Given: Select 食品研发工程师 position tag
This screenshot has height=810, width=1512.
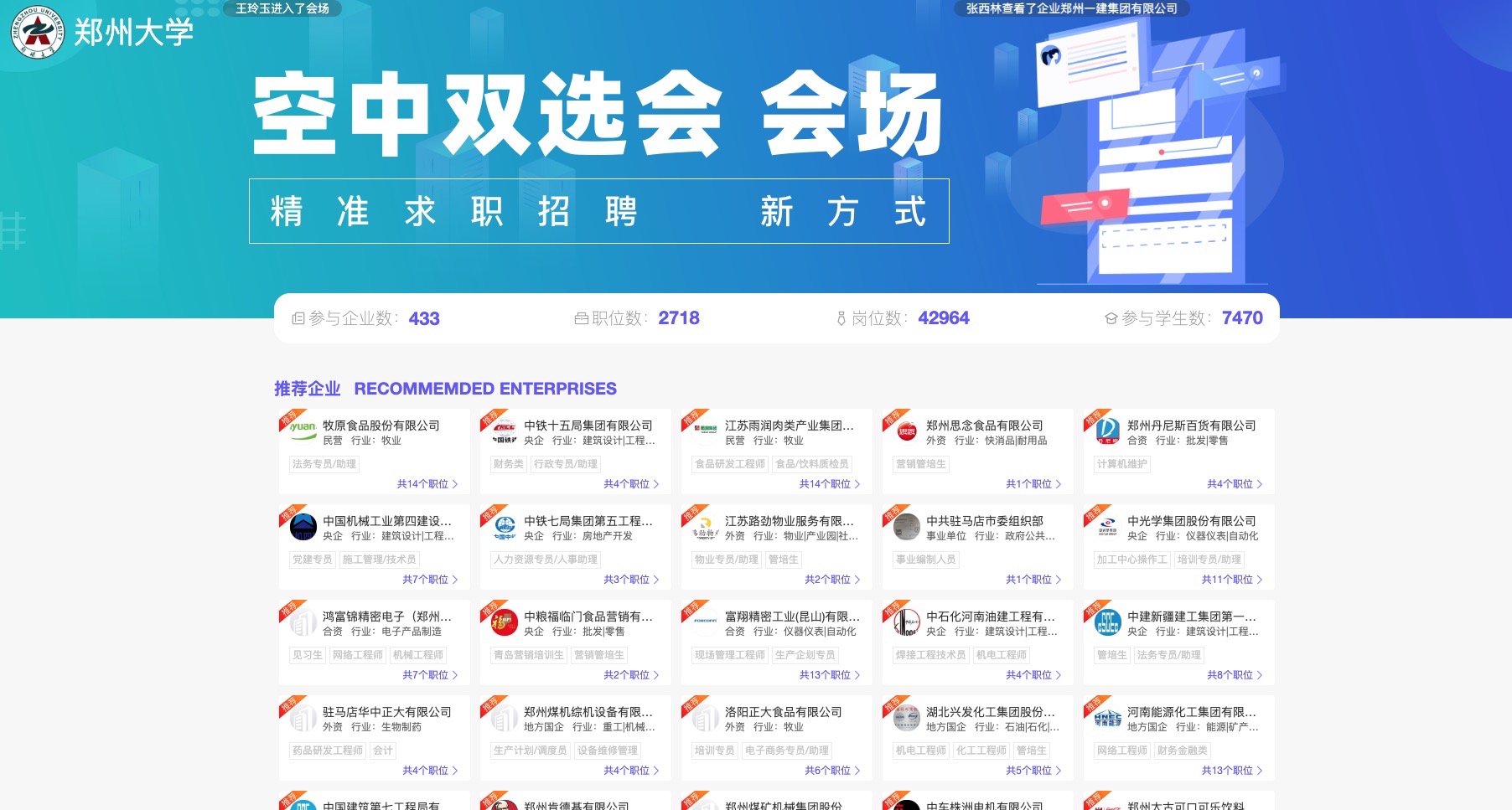Looking at the screenshot, I should click(x=730, y=464).
